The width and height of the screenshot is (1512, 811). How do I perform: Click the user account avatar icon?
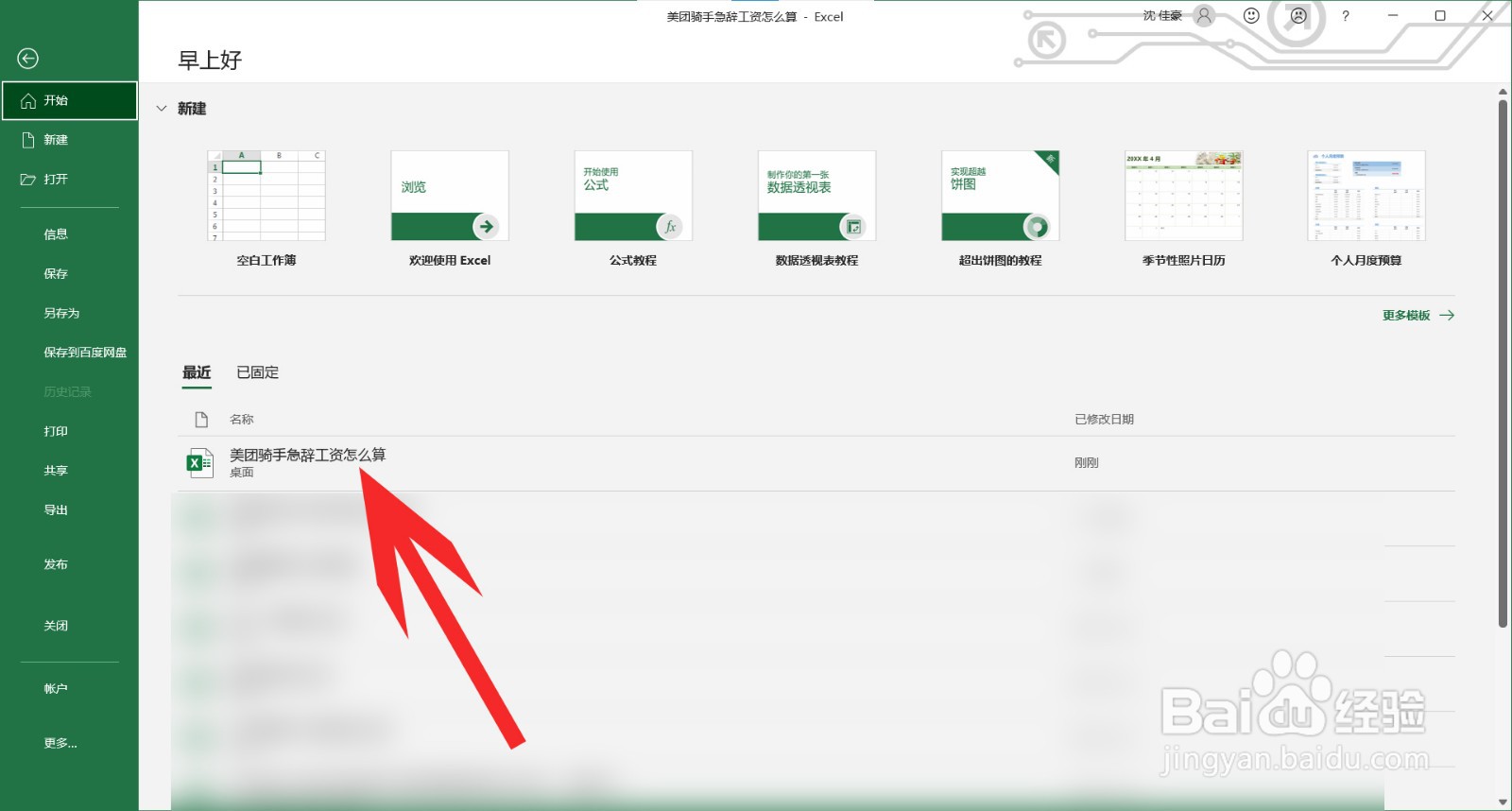pos(1204,16)
